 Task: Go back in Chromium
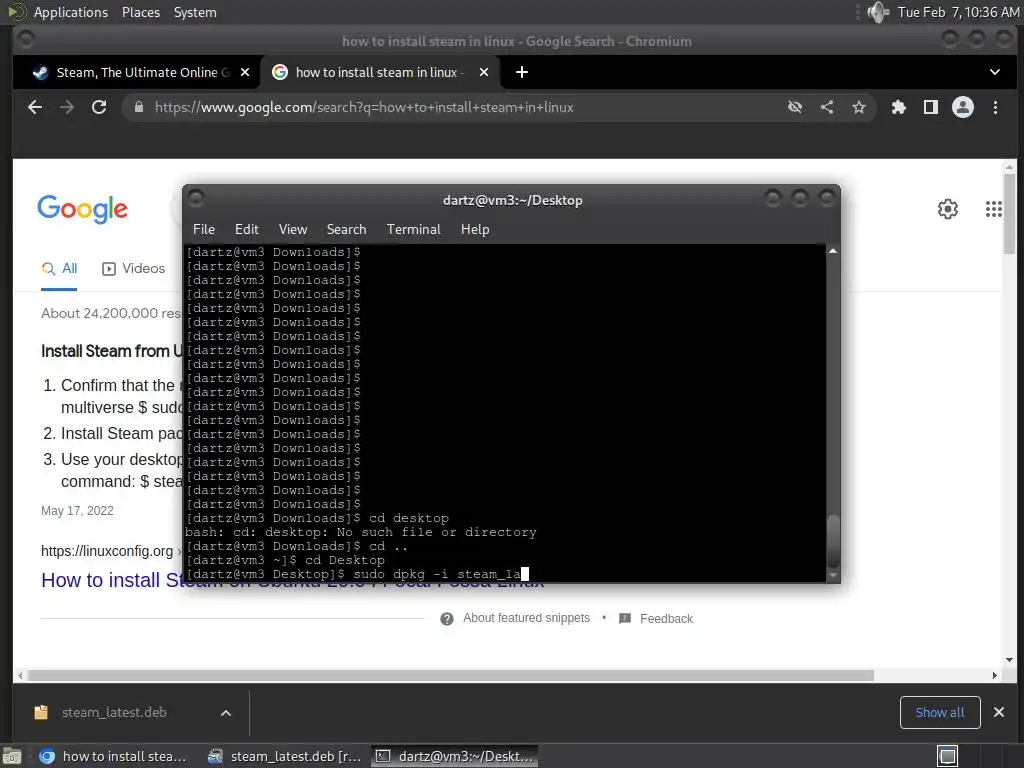point(35,107)
